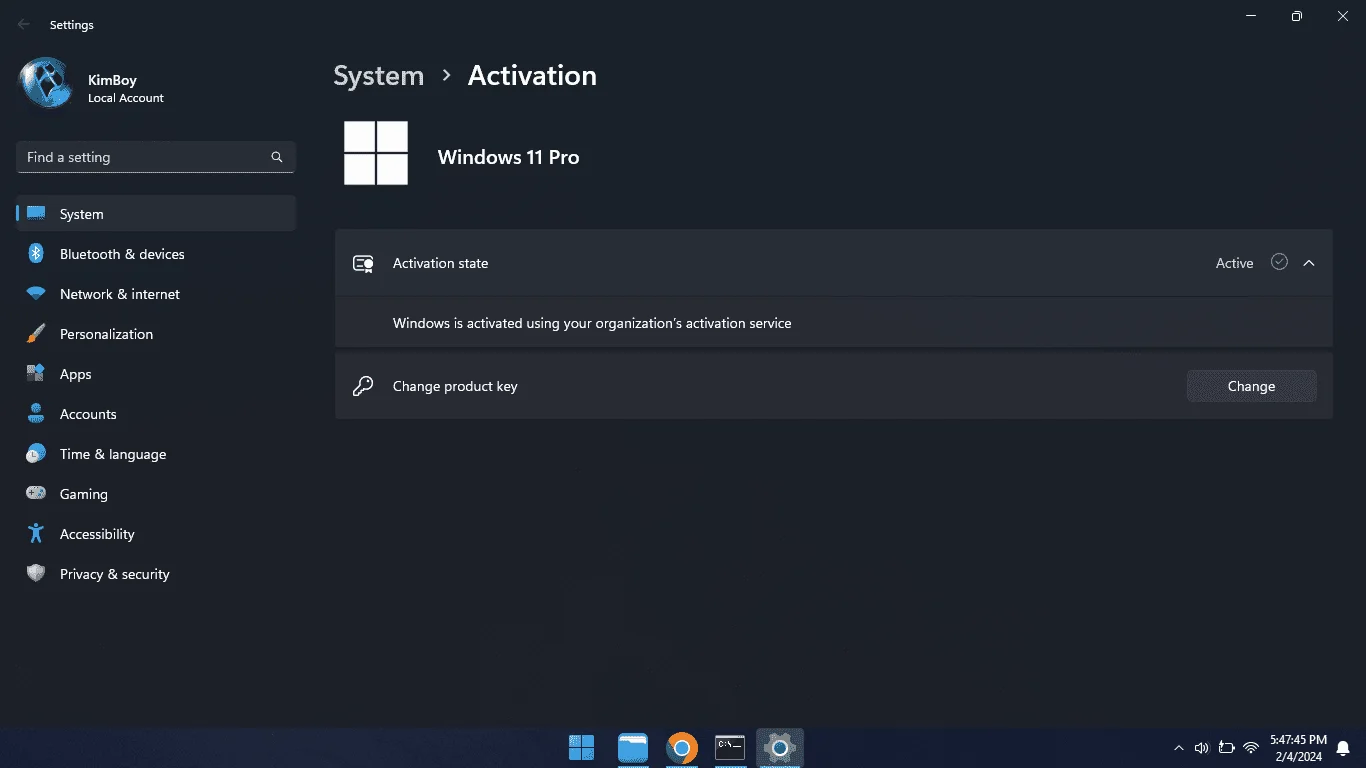Click the Windows 11 Pro edition text
The height and width of the screenshot is (768, 1366).
508,157
